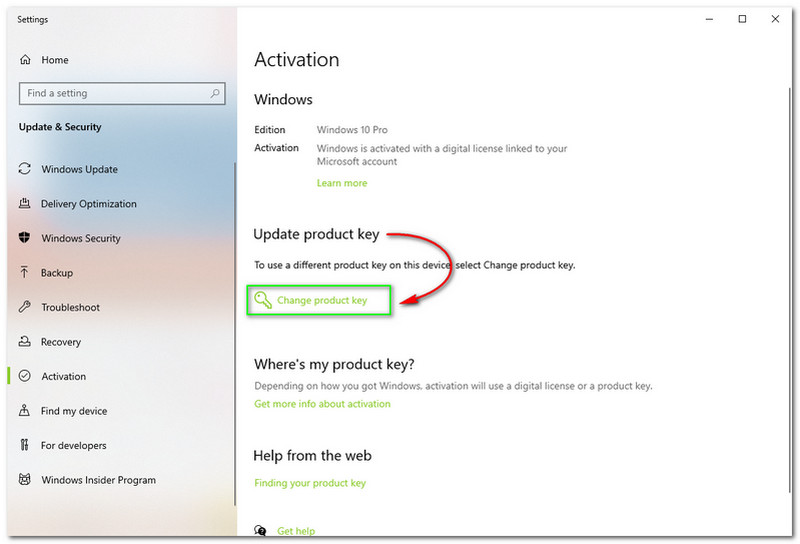This screenshot has width=800, height=544.
Task: Click the For developers icon
Action: point(25,446)
